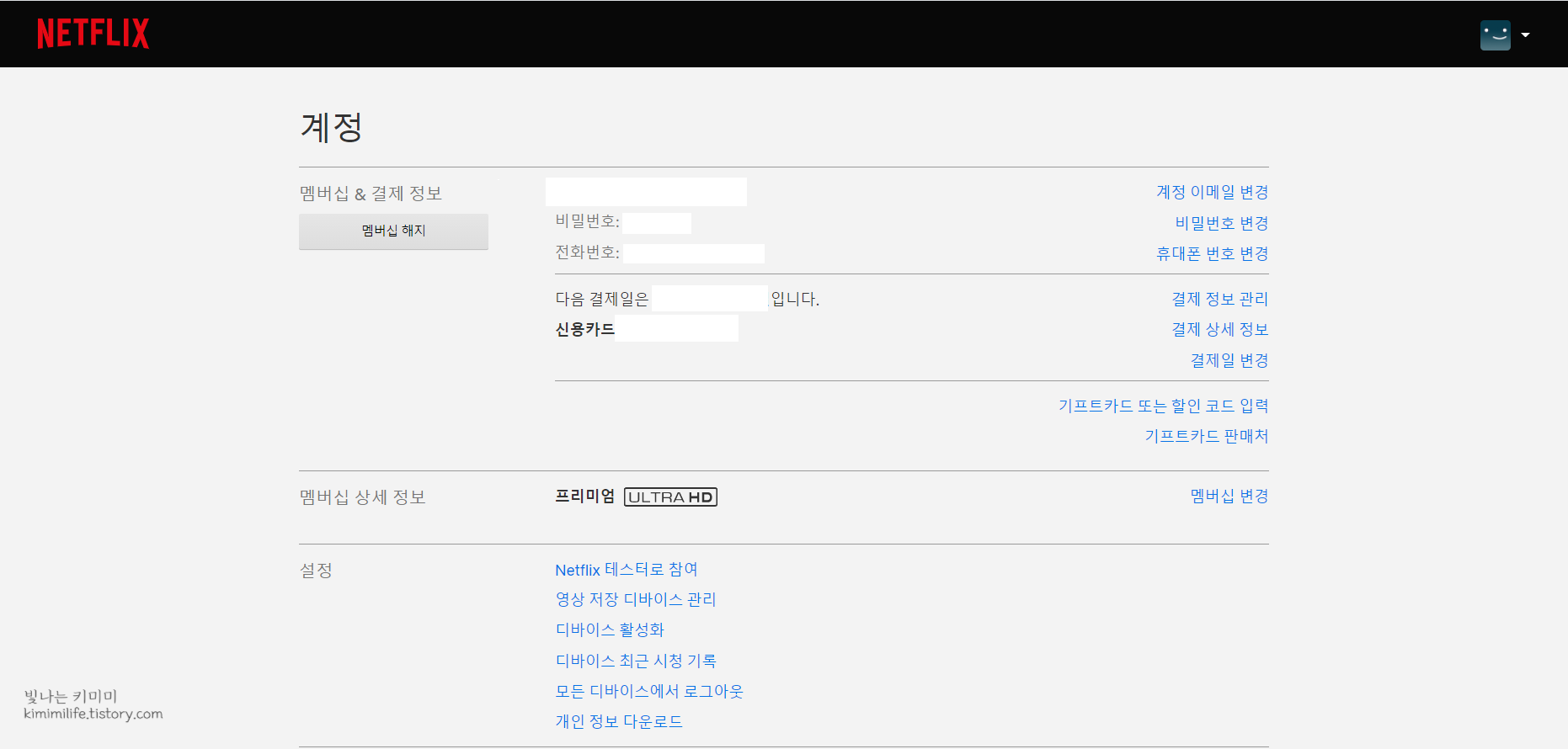Click the 멤버십 상세 정보 section label
Screen dimensions: 1568x749
[x=362, y=497]
